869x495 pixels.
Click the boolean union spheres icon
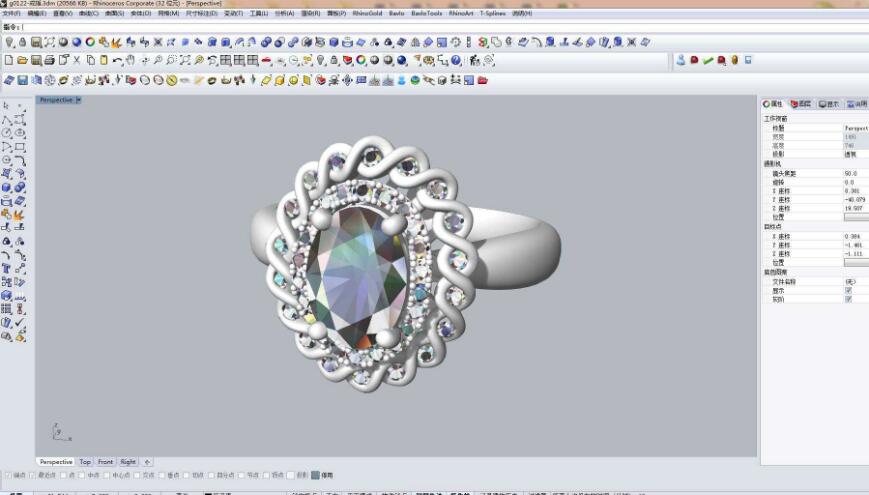[x=20, y=187]
